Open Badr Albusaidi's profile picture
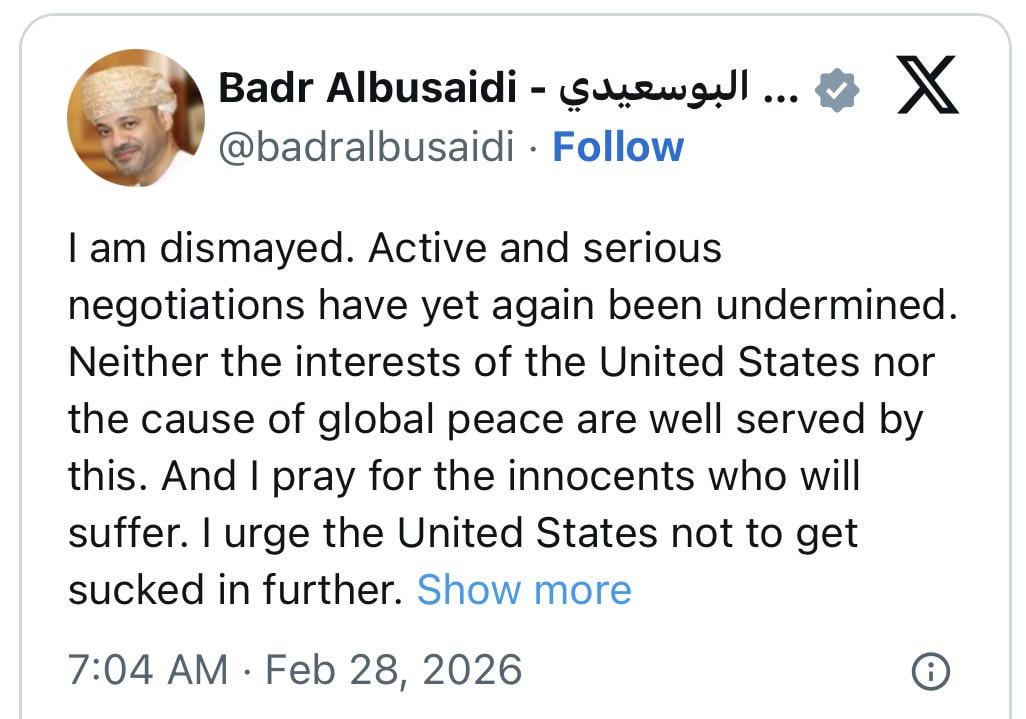 [135, 118]
